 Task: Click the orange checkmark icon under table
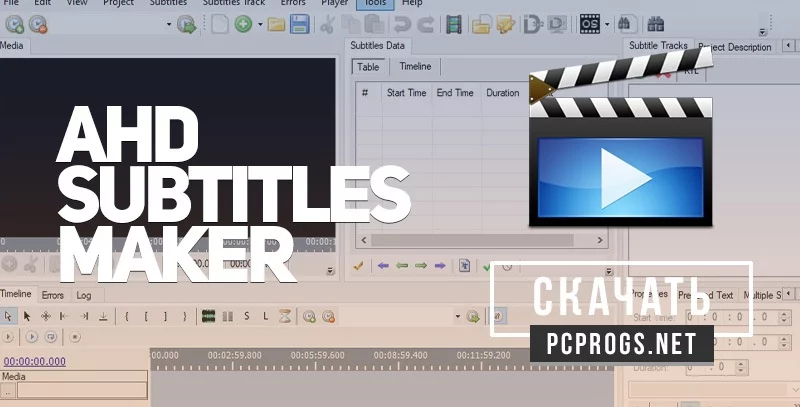(358, 266)
